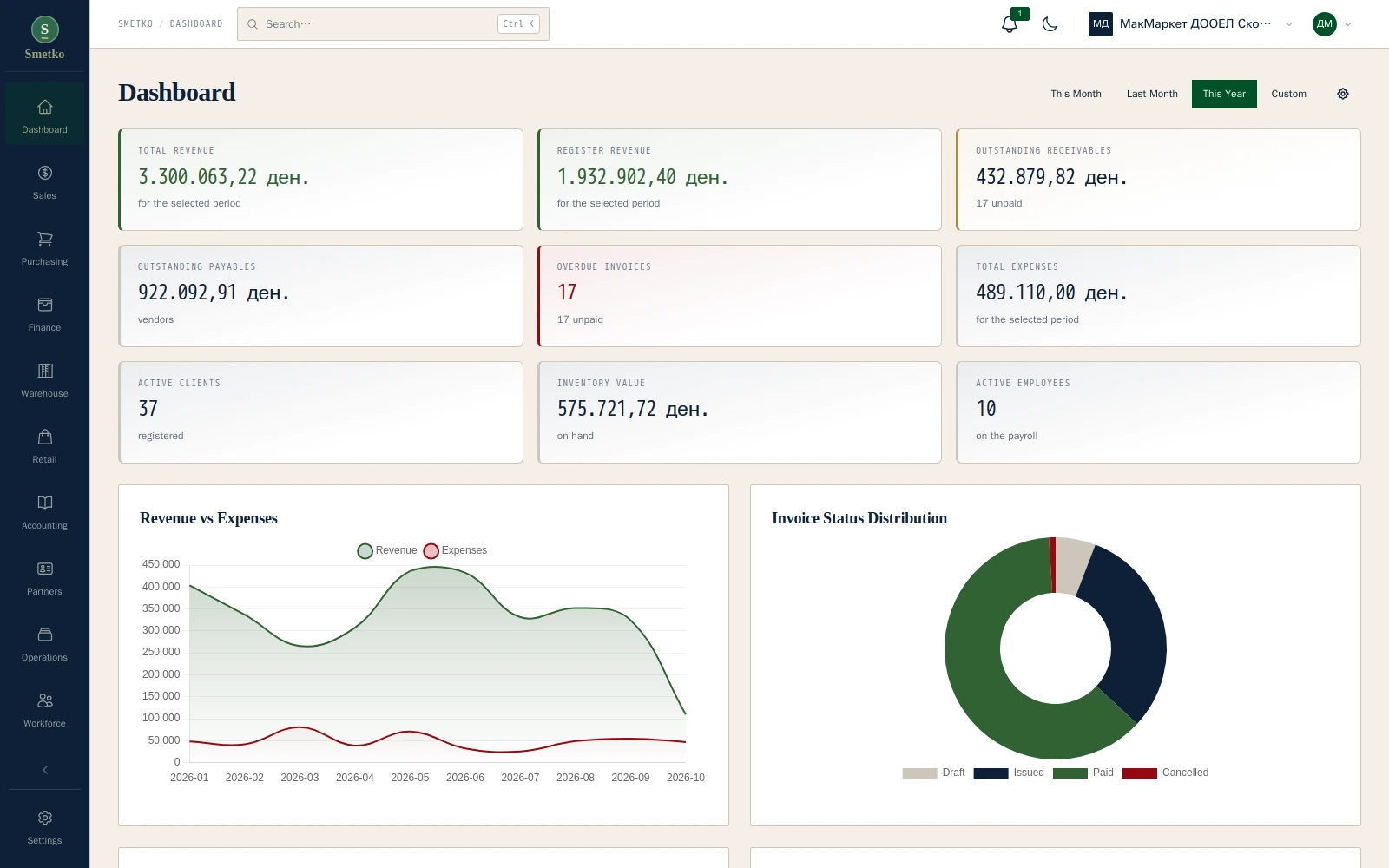Screen dimensions: 1389x868
Task: Collapse the sidebar with the chevron
Action: coord(45,770)
